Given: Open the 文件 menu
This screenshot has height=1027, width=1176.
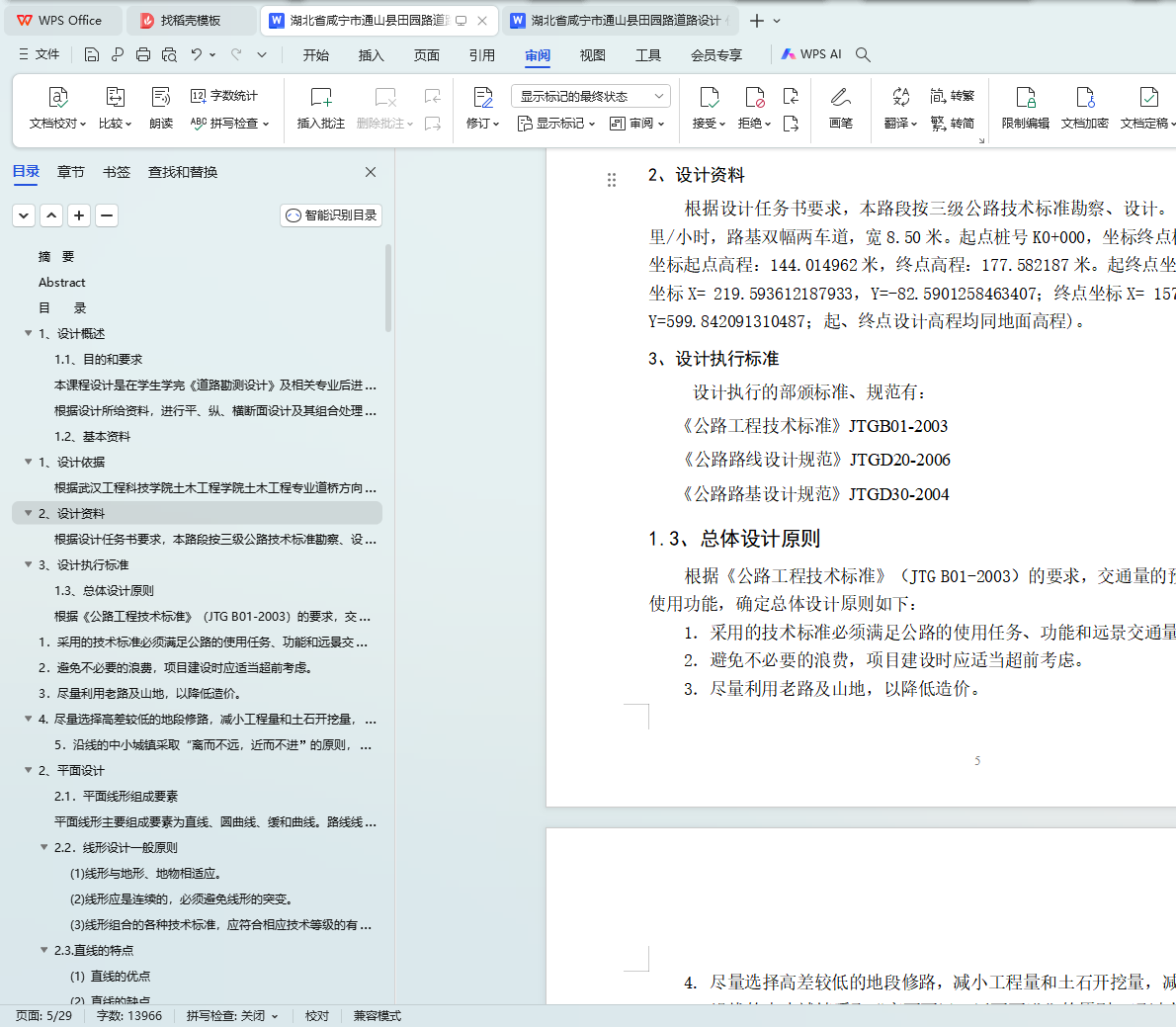Looking at the screenshot, I should click(x=39, y=54).
